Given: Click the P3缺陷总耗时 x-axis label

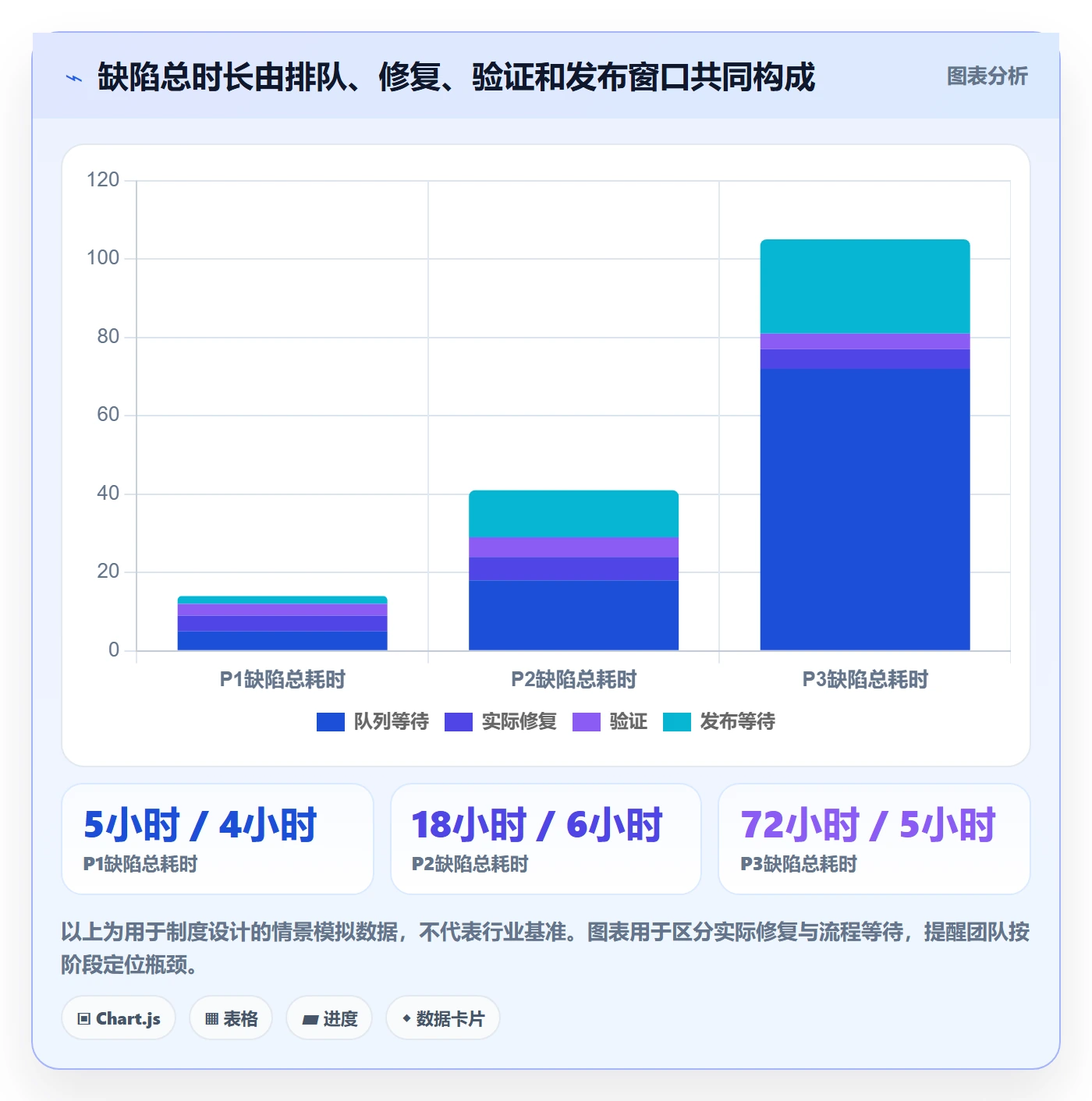Looking at the screenshot, I should pyautogui.click(x=865, y=679).
